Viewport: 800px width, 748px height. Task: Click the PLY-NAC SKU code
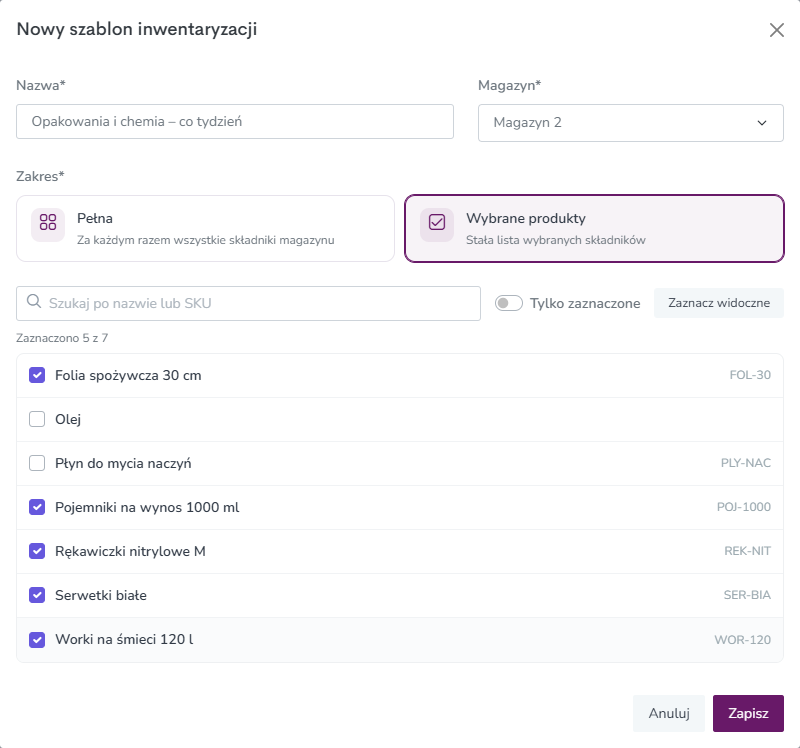click(745, 463)
